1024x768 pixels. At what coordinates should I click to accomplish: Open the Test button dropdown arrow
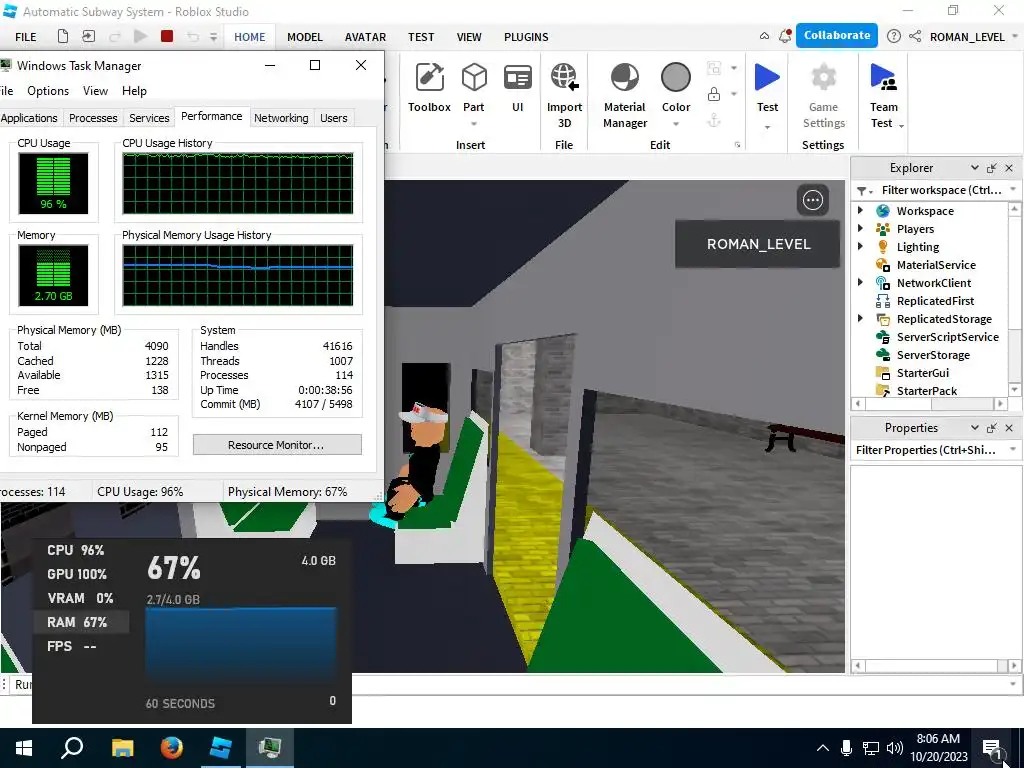coord(767,127)
